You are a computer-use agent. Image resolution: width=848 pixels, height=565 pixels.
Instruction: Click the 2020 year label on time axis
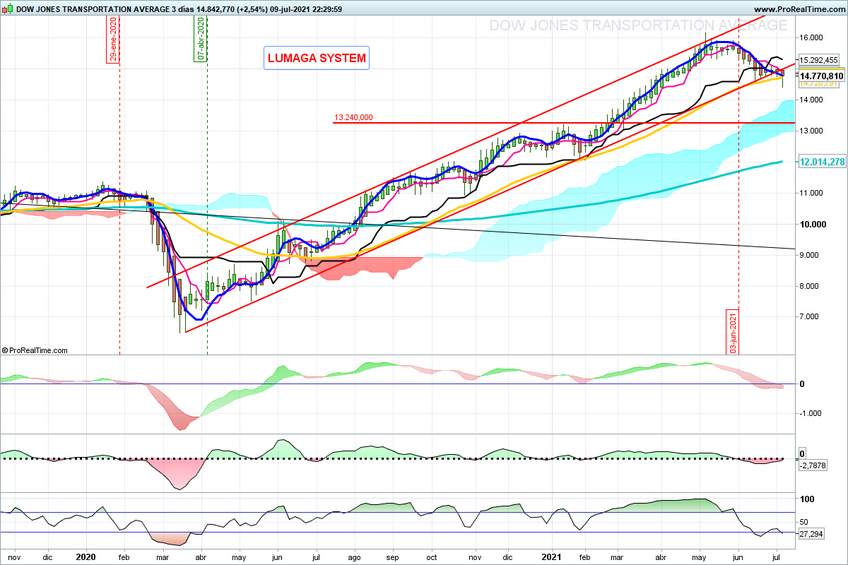[86, 557]
